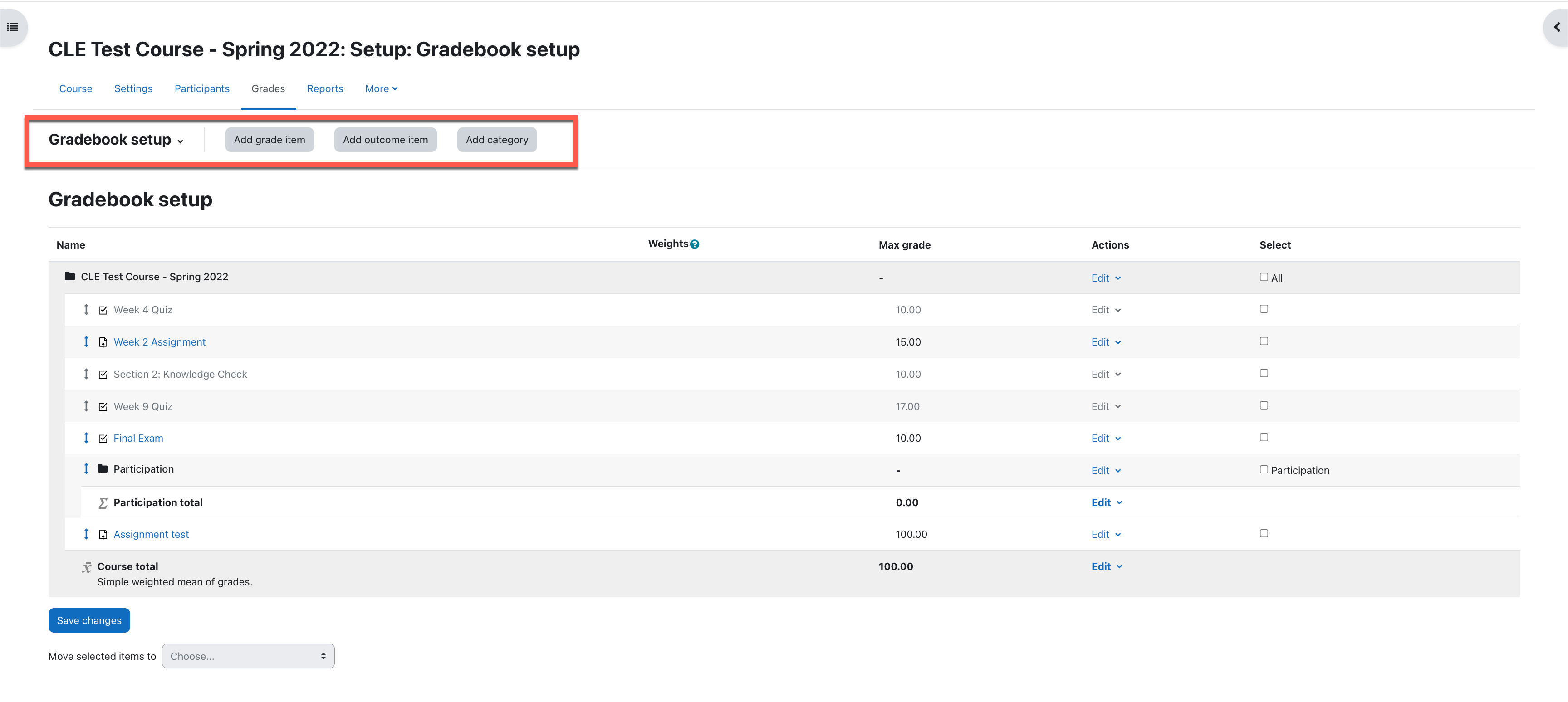Open the Move selected items to dropdown
Viewport: 1568px width, 702px height.
coord(248,656)
